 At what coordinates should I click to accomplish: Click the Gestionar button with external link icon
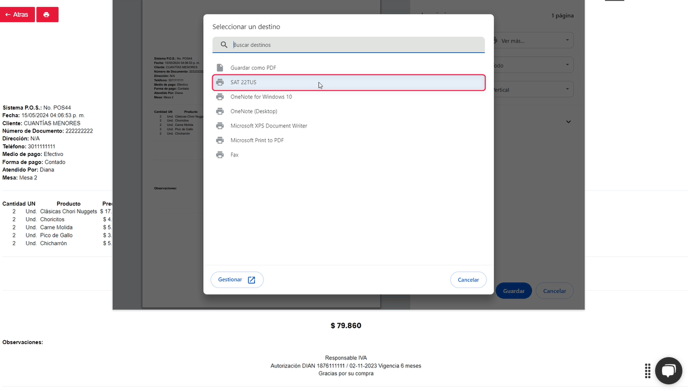coord(237,280)
